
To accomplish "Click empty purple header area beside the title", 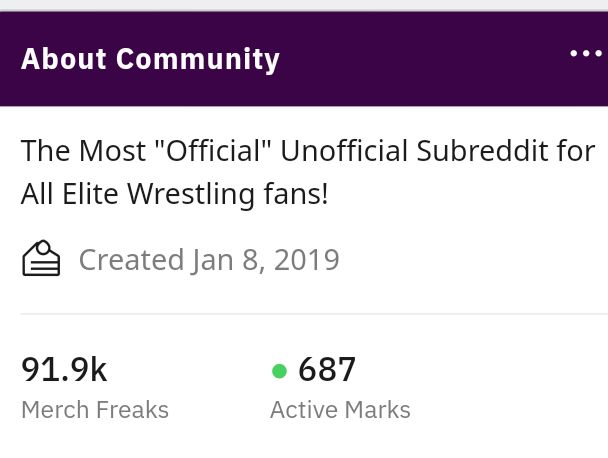I will [x=420, y=59].
